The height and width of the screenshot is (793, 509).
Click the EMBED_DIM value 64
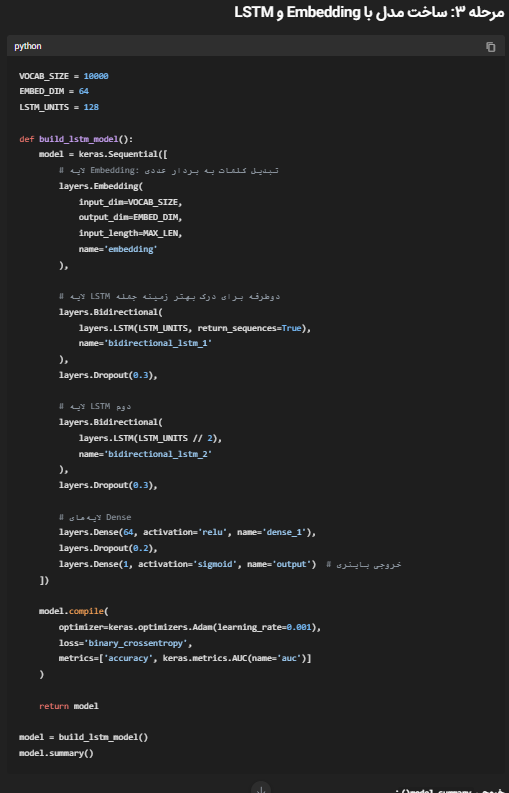(x=83, y=91)
